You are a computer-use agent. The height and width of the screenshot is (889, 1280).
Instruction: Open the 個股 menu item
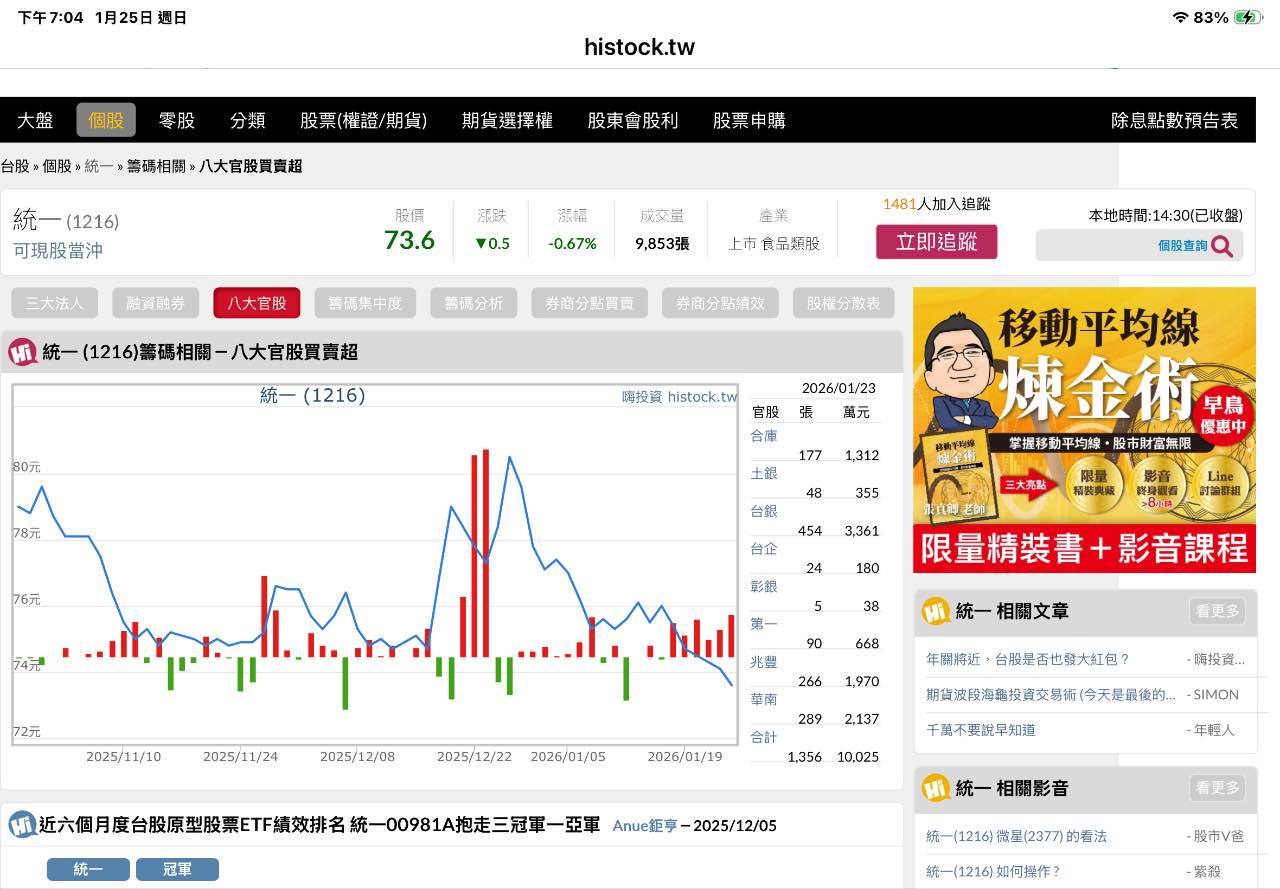(x=105, y=119)
